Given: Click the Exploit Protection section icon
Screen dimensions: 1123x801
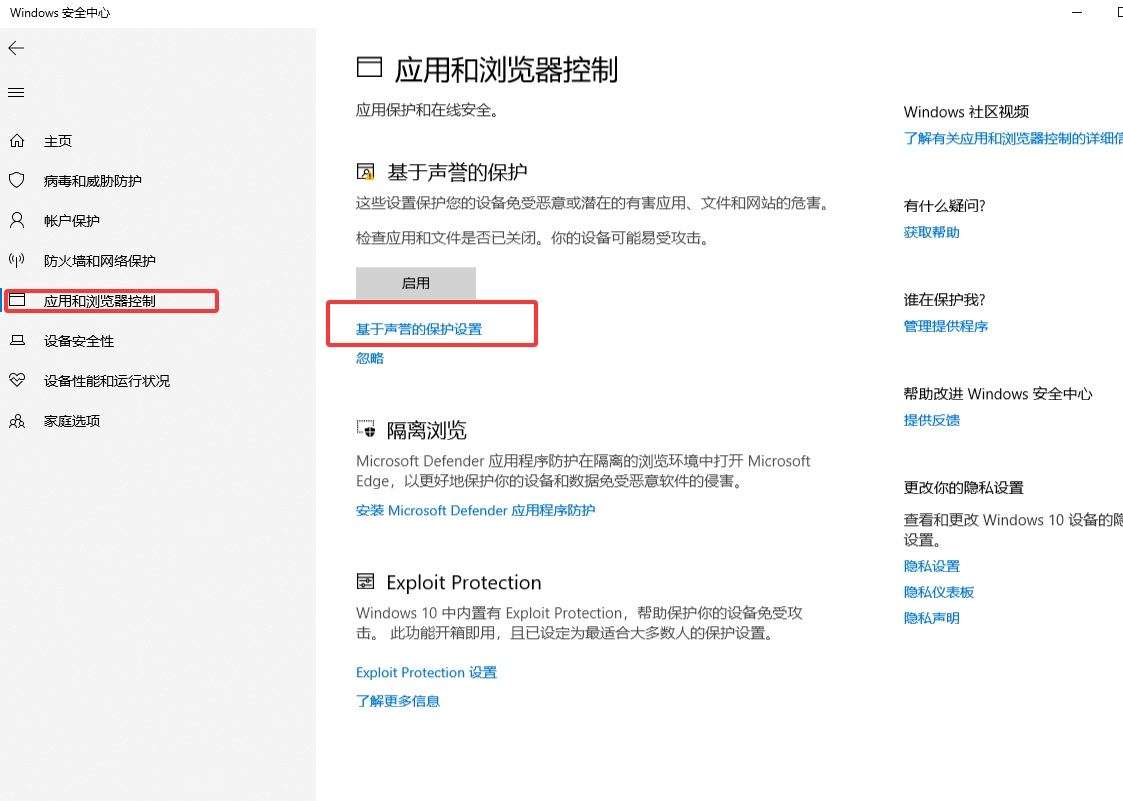Looking at the screenshot, I should [365, 581].
